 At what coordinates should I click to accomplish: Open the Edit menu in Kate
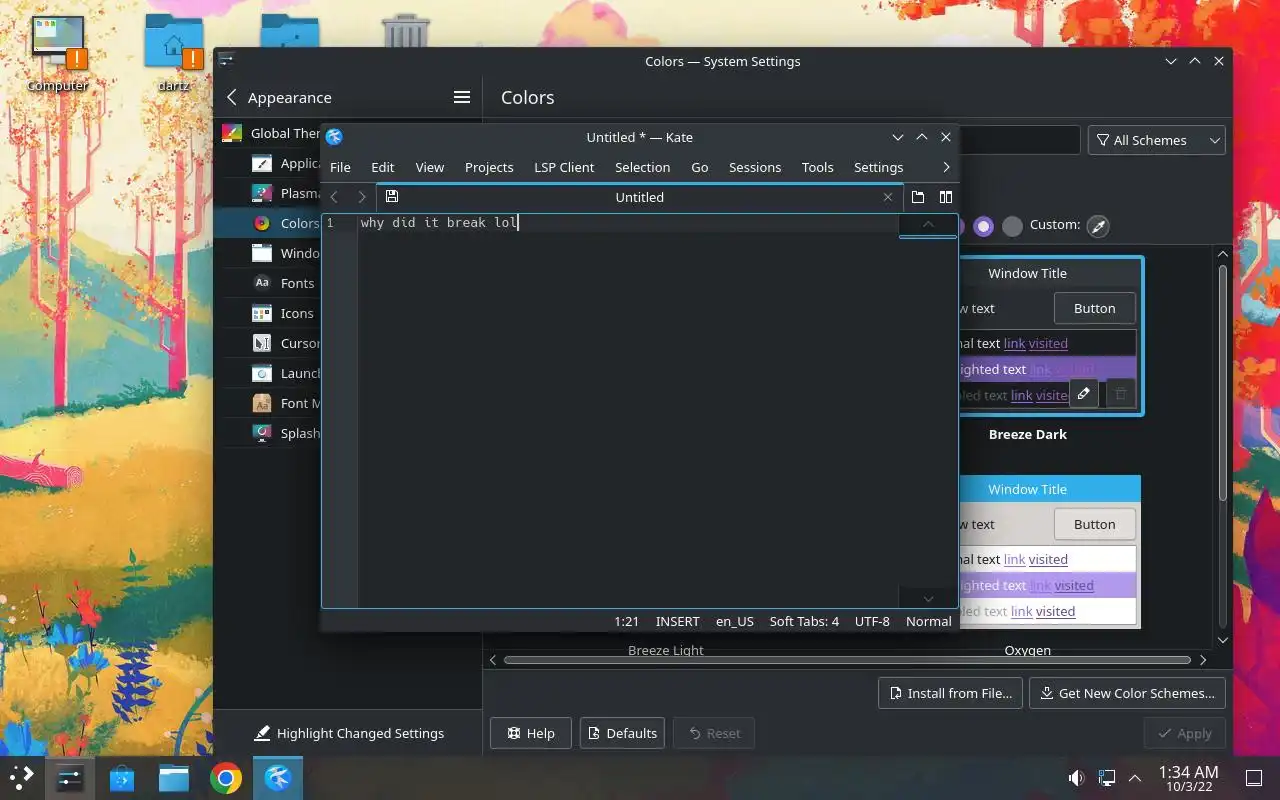pyautogui.click(x=383, y=167)
